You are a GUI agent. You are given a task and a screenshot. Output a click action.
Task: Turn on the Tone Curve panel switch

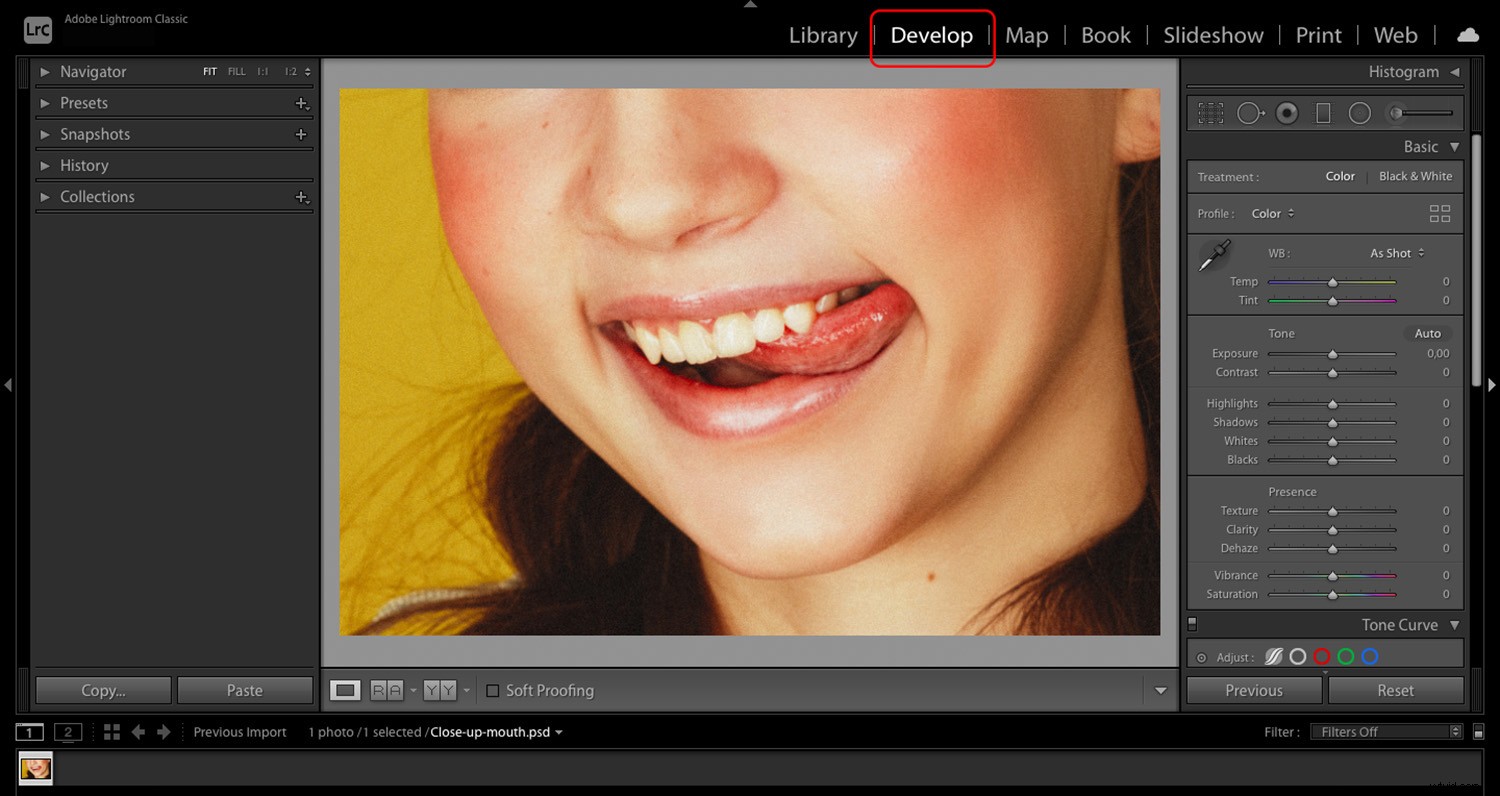click(1192, 623)
